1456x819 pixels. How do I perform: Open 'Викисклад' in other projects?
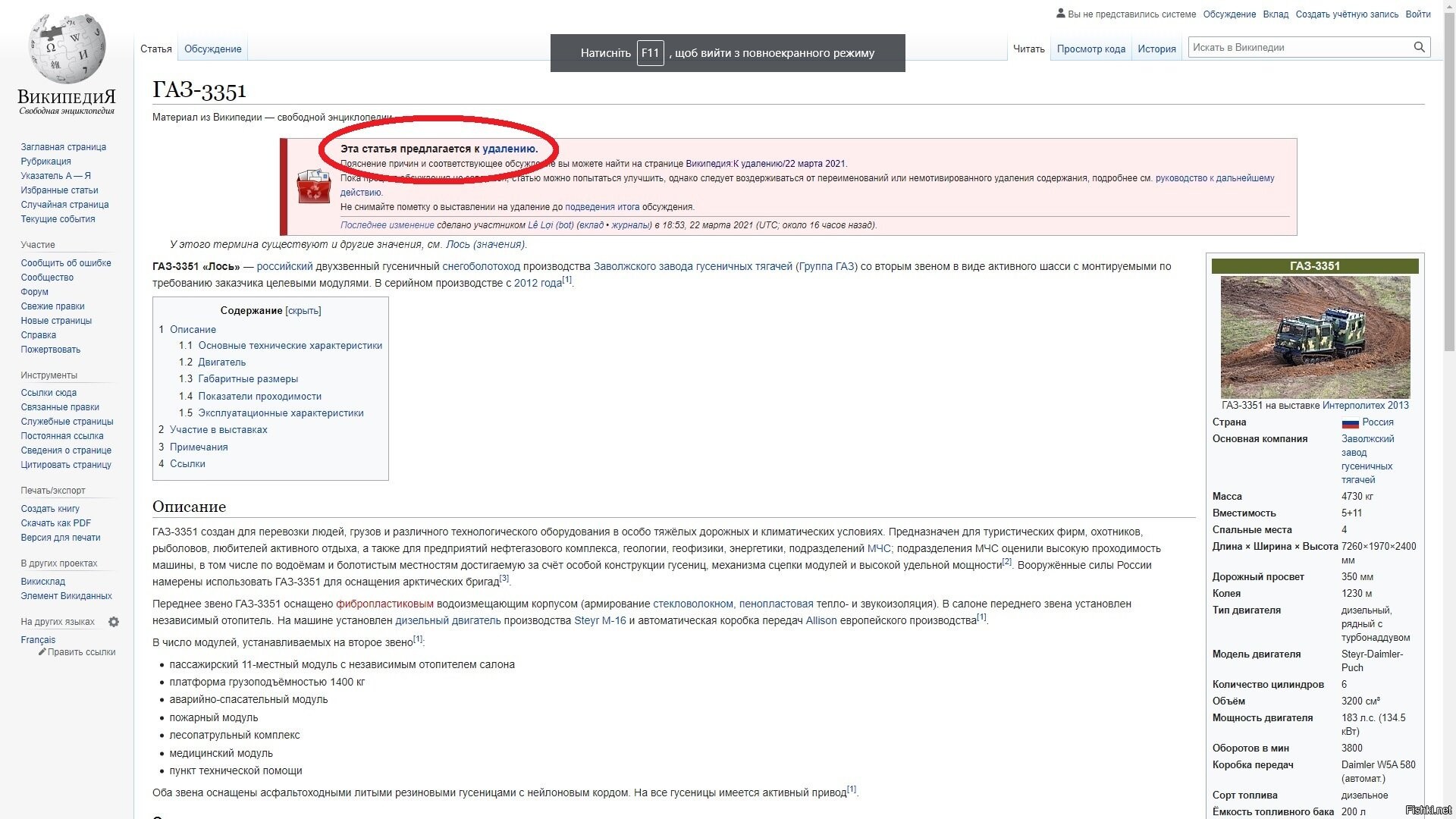[43, 582]
